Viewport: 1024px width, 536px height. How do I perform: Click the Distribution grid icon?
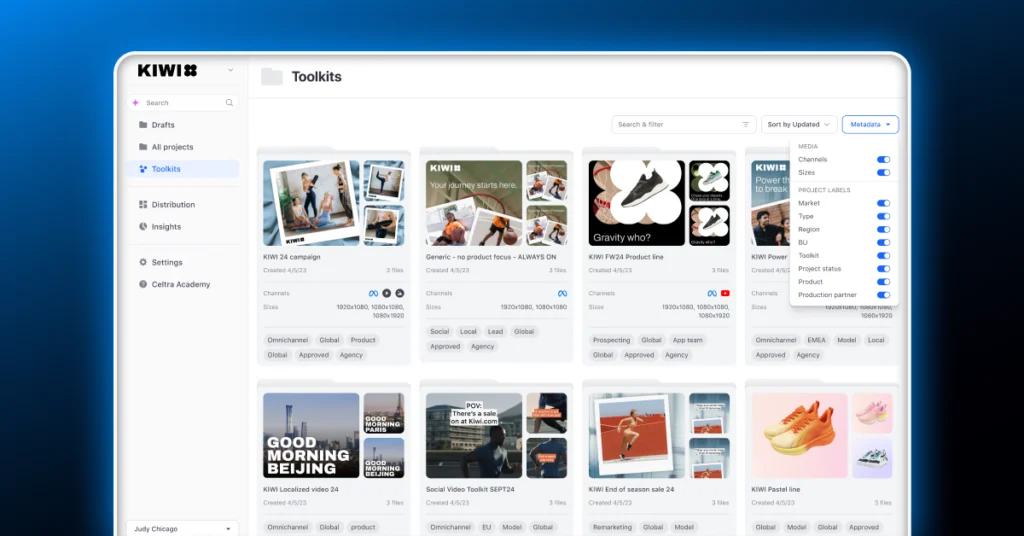143,204
